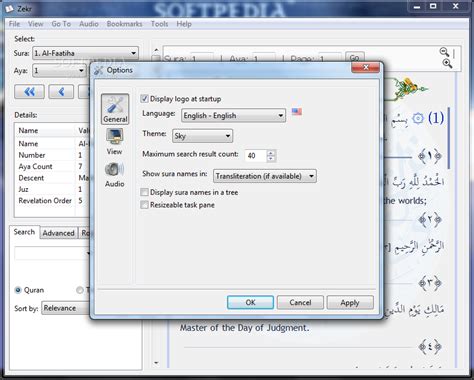Increase maximum search result count
This screenshot has width=474, height=380.
(x=271, y=153)
